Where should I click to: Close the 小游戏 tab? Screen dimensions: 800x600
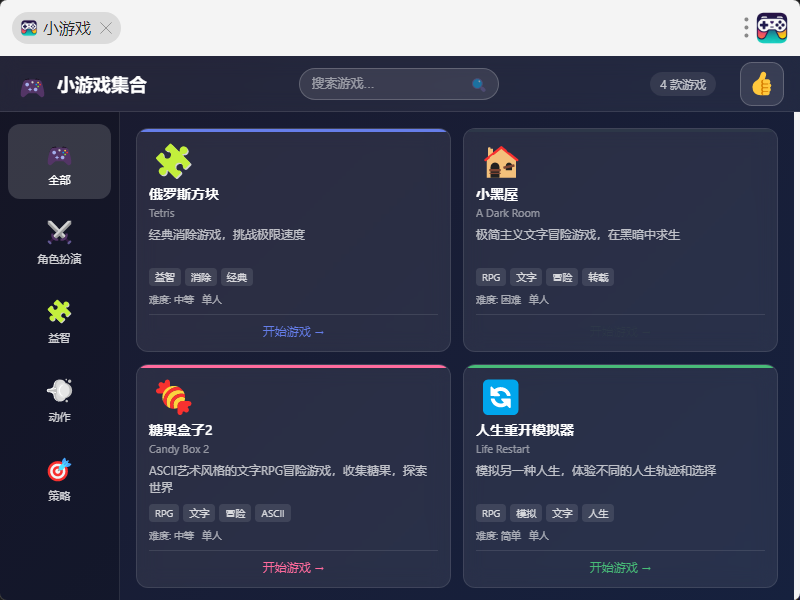(x=106, y=28)
